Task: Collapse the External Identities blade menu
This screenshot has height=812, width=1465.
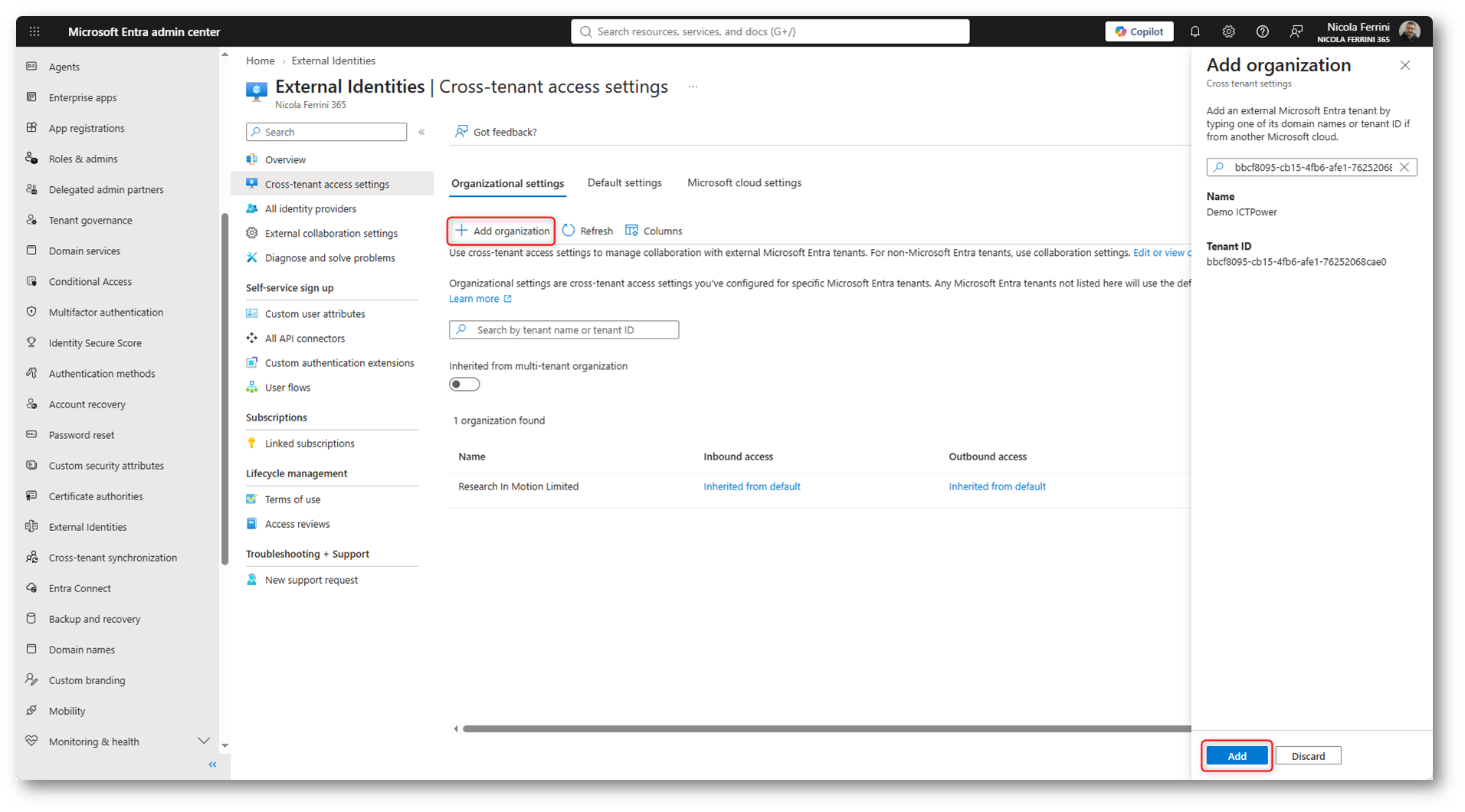Action: 421,132
